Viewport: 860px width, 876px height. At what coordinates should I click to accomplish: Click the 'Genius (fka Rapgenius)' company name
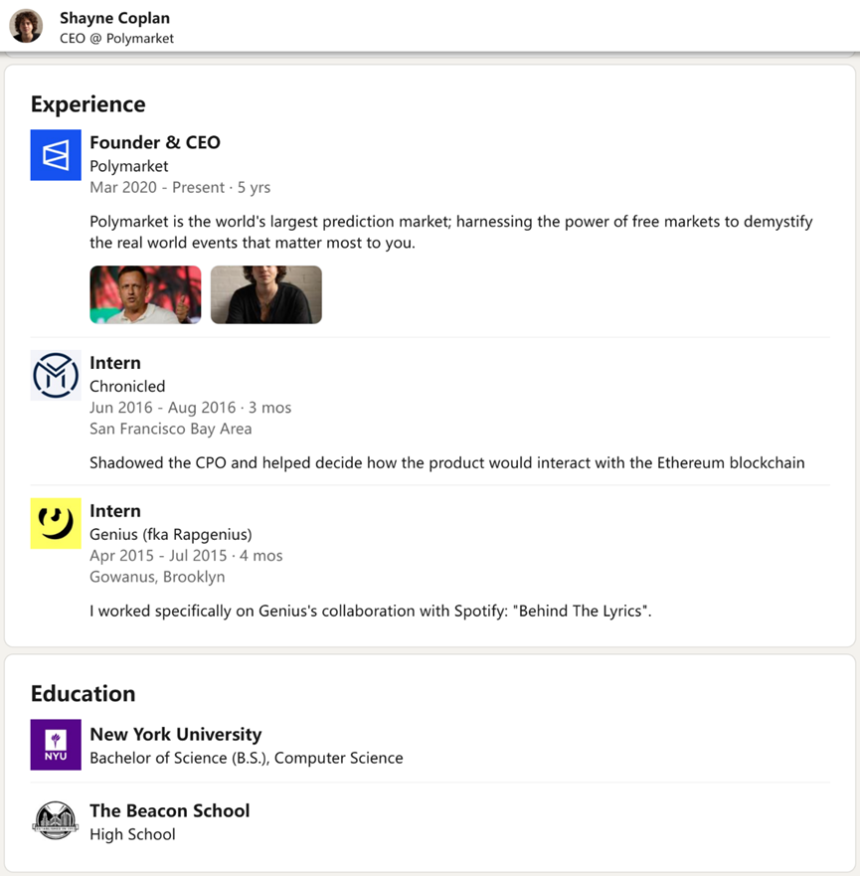pos(170,534)
